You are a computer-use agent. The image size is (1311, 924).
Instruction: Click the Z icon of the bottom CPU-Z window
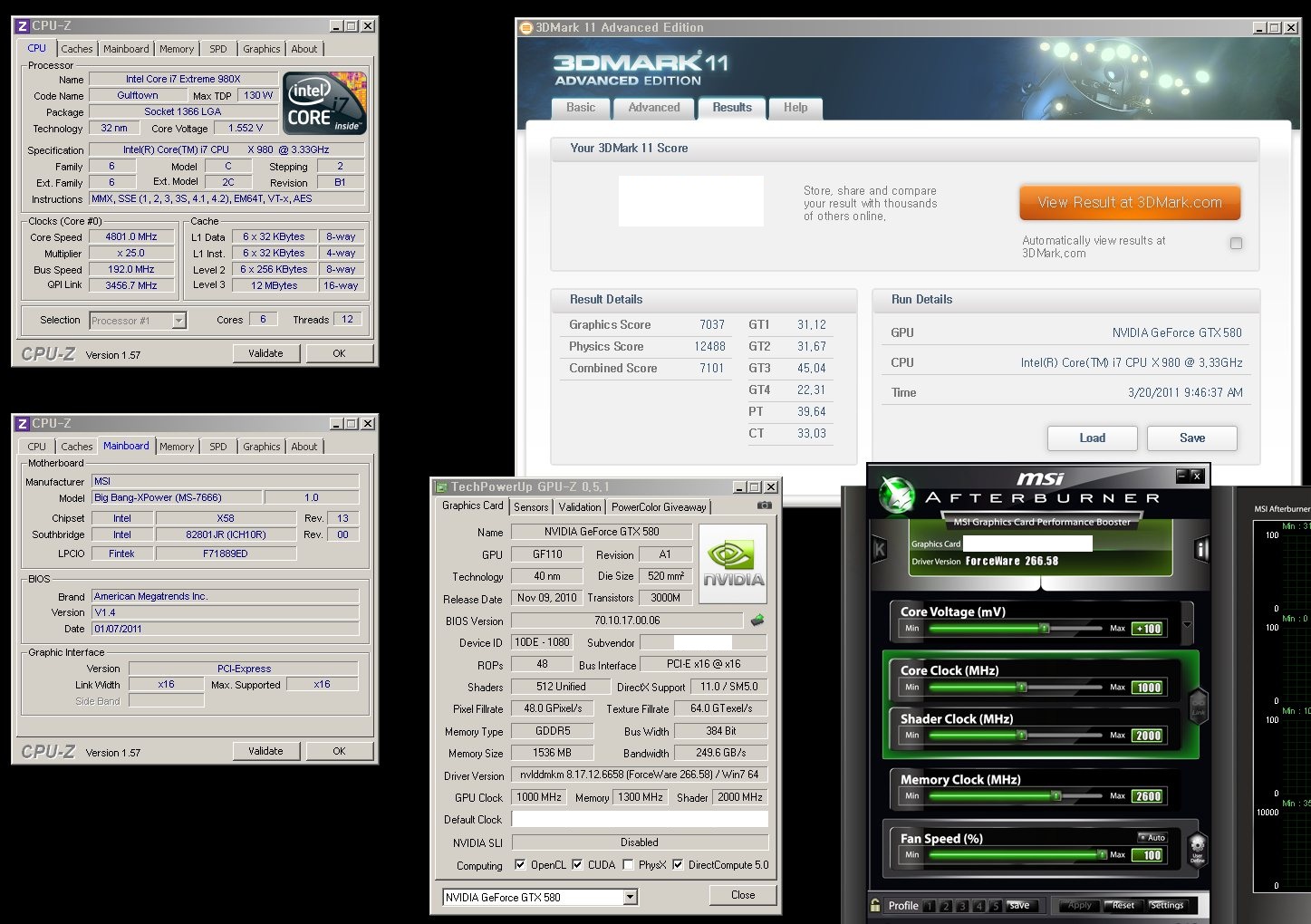pos(23,423)
